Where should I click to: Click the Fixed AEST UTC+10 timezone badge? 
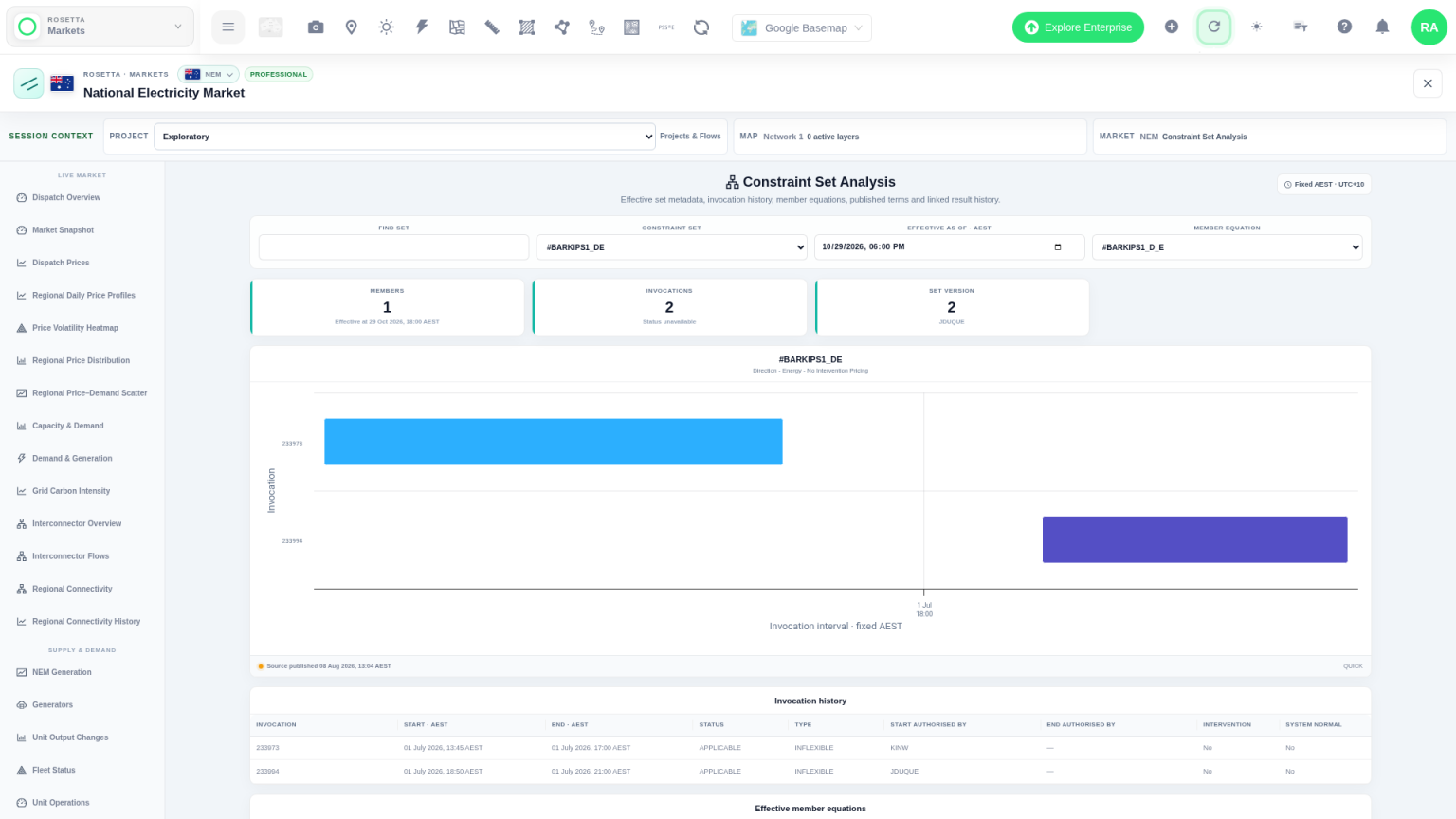[x=1324, y=184]
